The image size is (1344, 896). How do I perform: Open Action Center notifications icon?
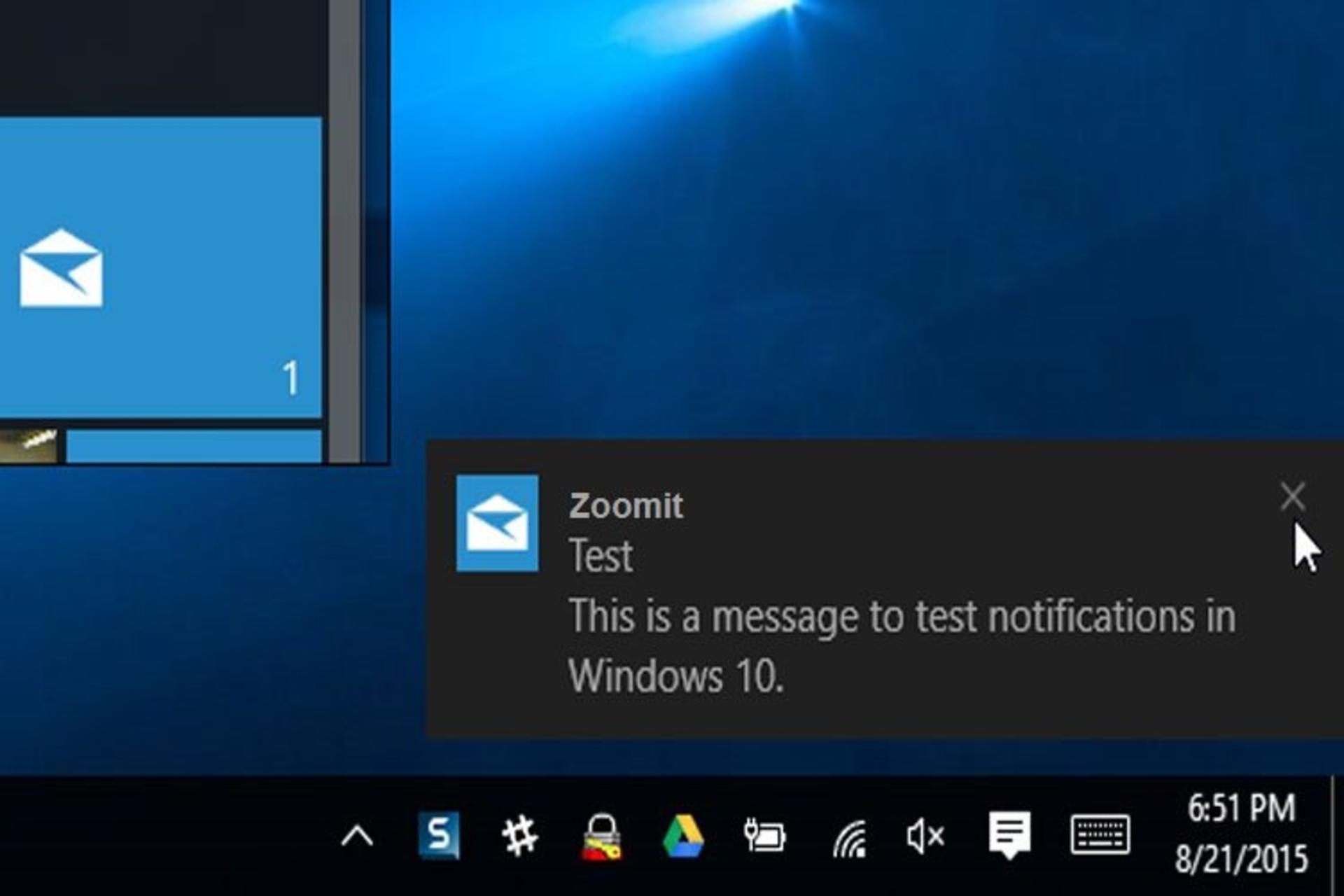pos(1009,835)
